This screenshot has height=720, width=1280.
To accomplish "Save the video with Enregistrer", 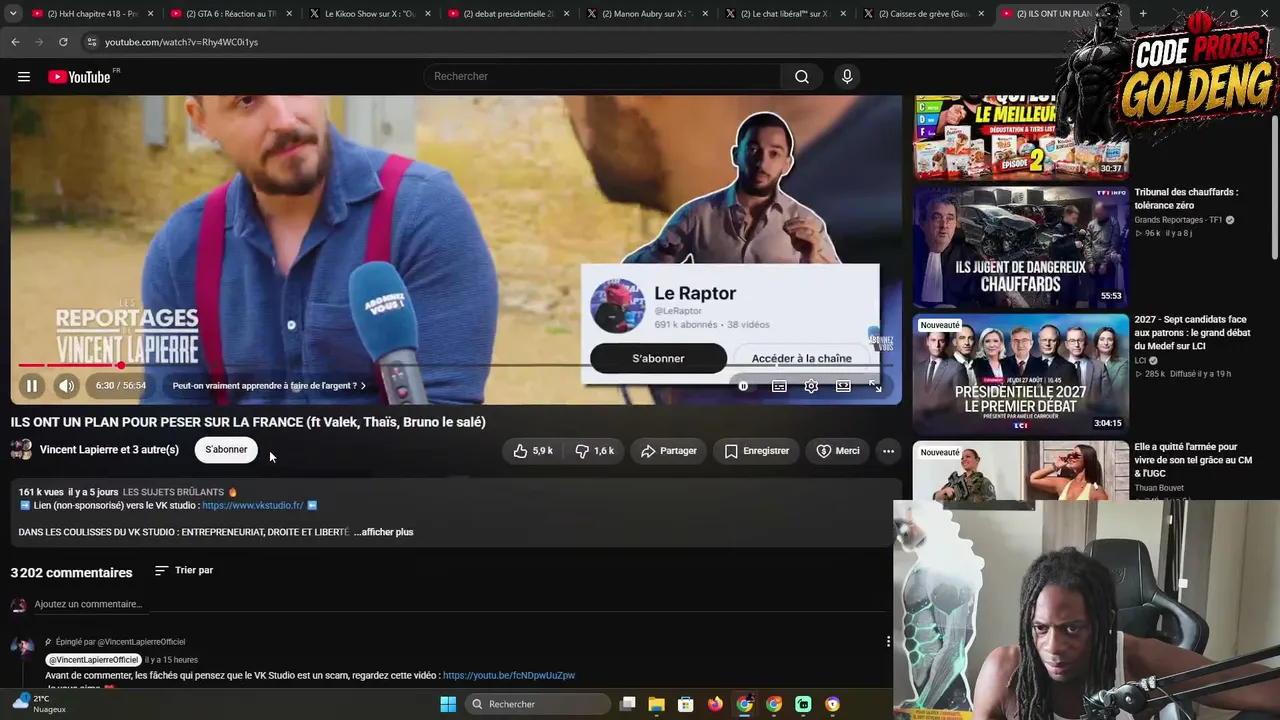I will pos(757,451).
